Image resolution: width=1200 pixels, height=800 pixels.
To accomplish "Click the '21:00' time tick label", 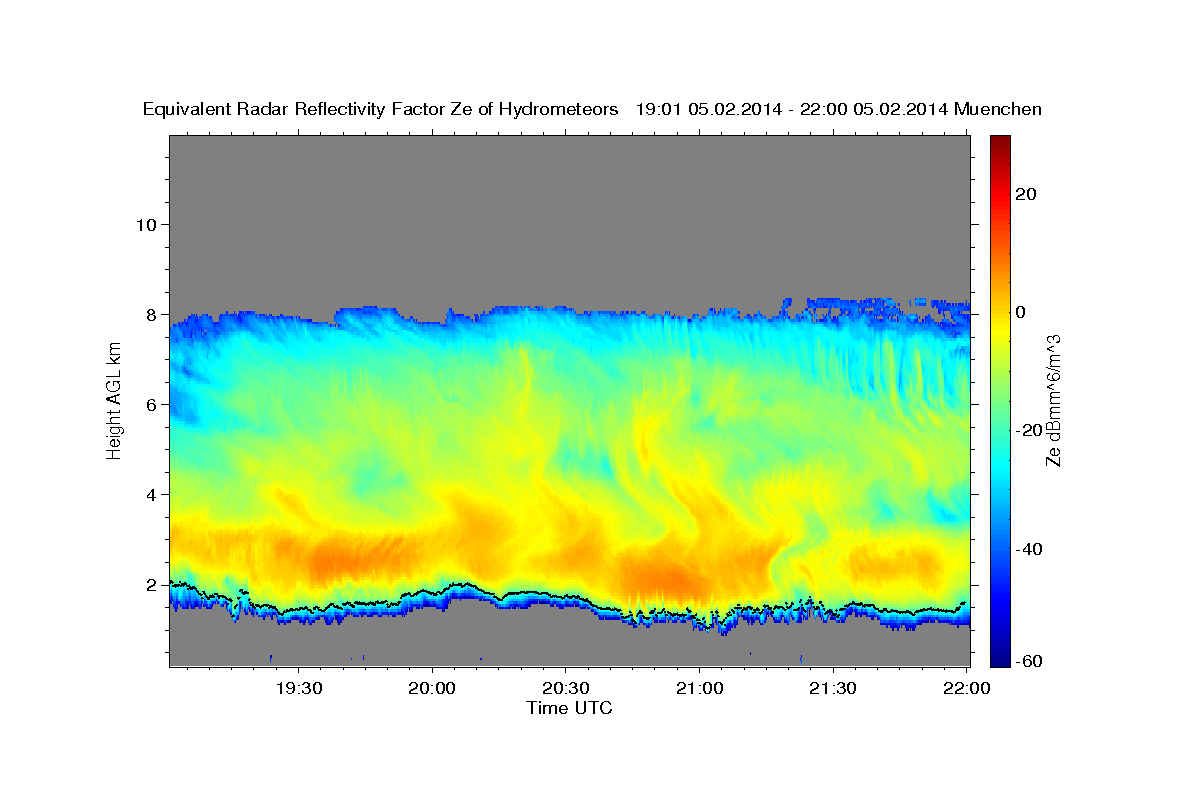I will click(699, 688).
